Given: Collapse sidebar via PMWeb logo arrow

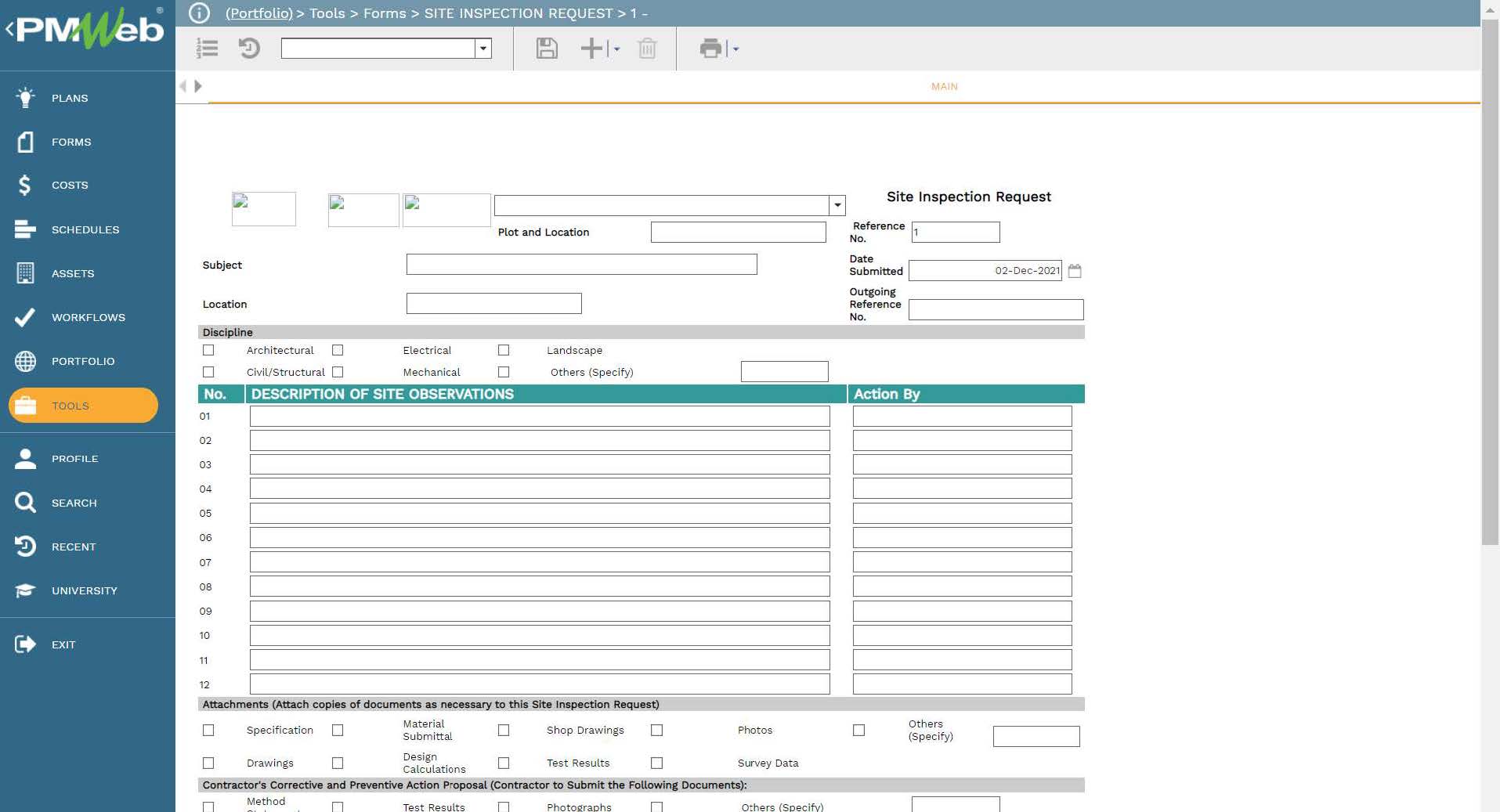Looking at the screenshot, I should coord(9,30).
